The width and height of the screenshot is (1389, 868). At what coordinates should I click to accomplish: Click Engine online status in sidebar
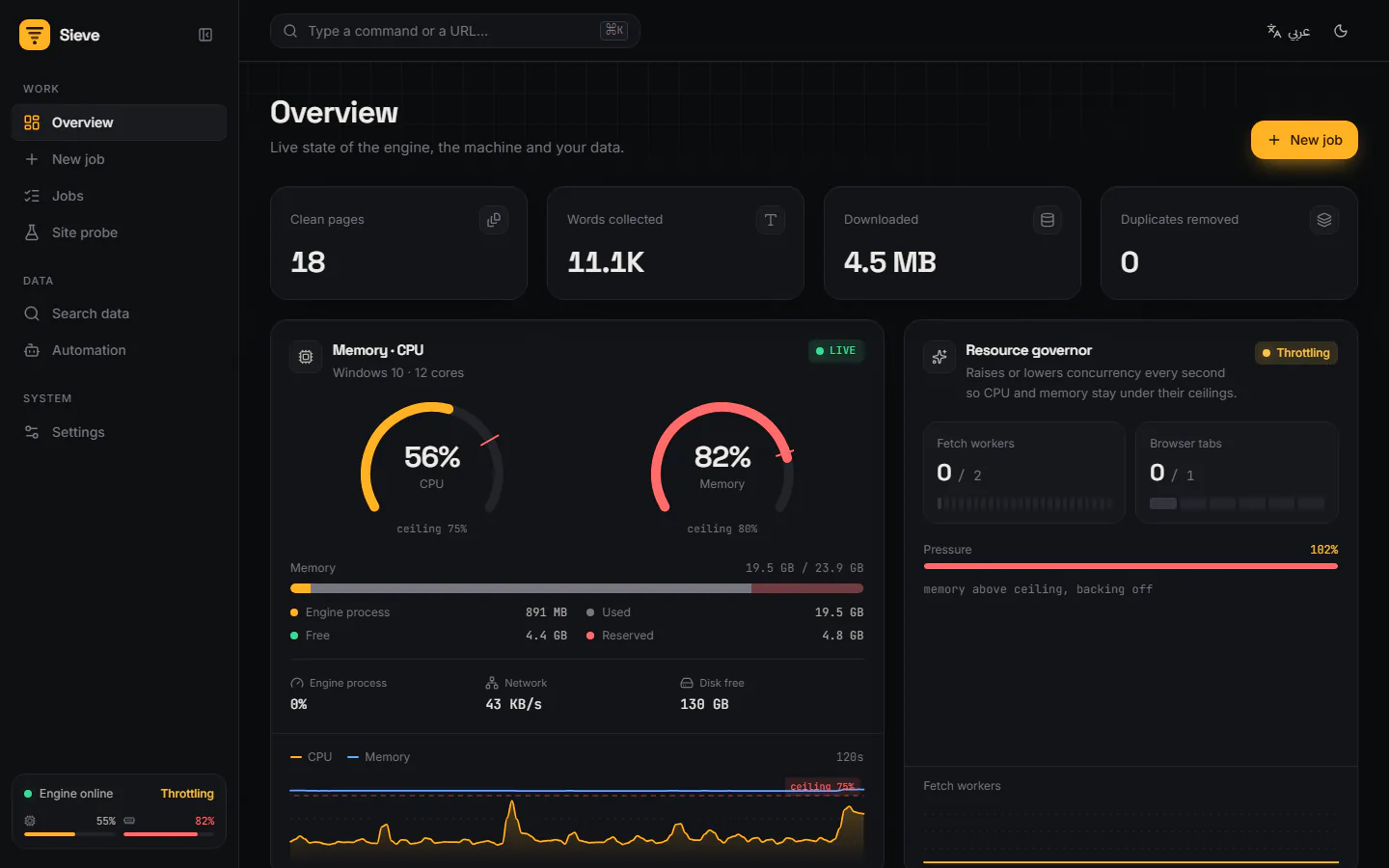[68, 794]
